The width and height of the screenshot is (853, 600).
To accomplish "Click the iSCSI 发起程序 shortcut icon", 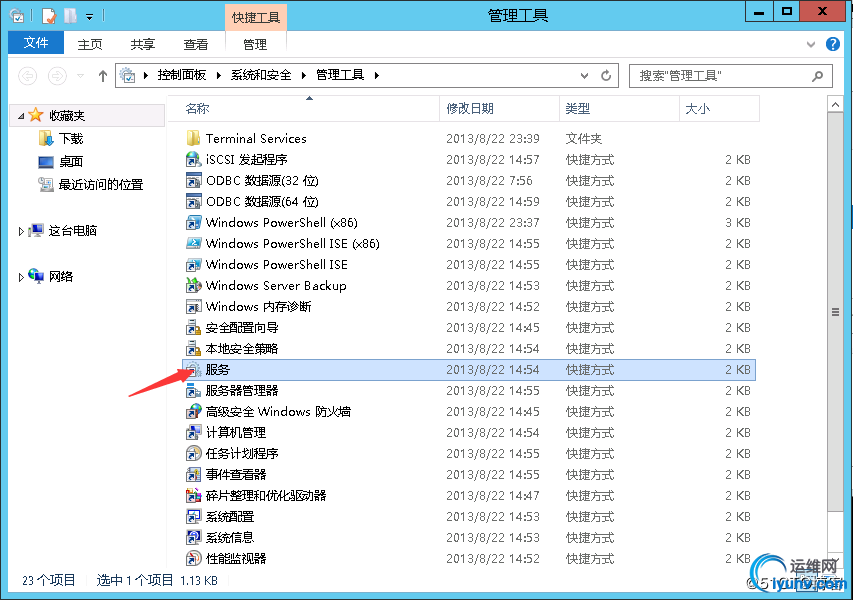I will [x=193, y=159].
